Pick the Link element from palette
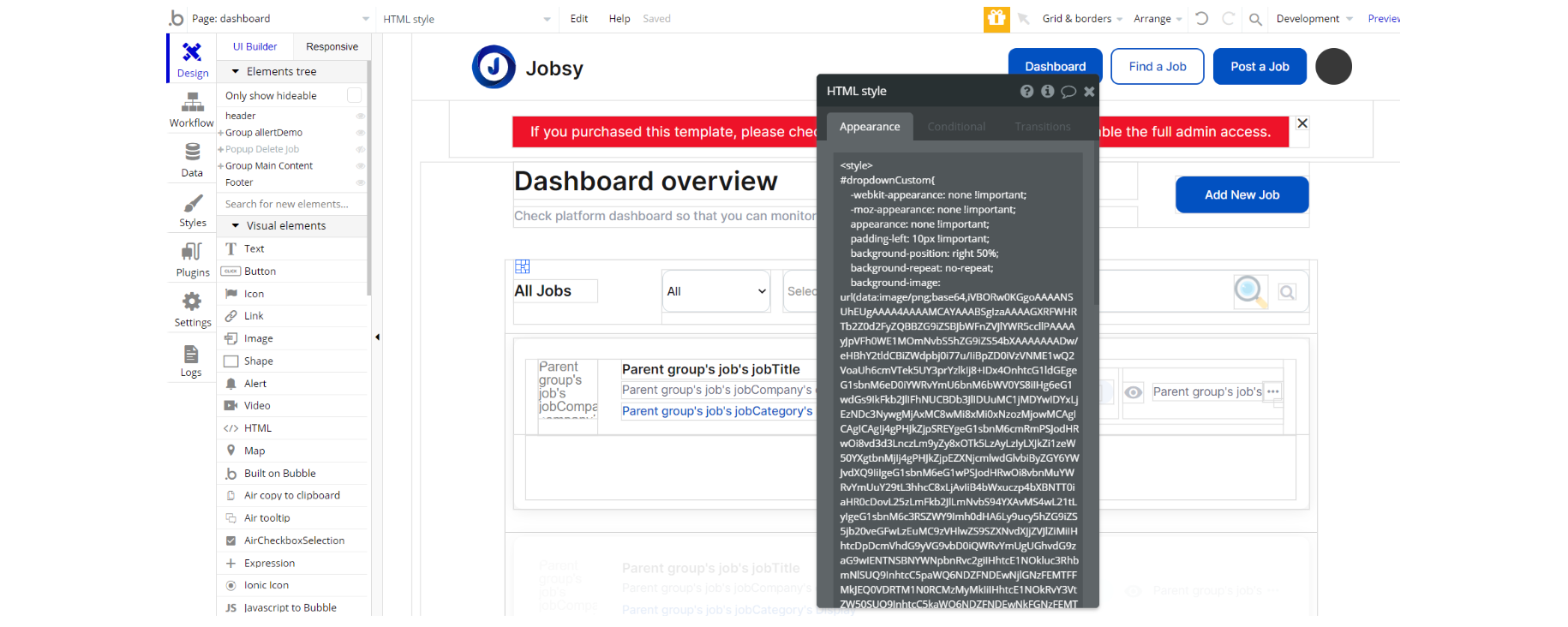The image size is (1568, 627). tap(293, 316)
